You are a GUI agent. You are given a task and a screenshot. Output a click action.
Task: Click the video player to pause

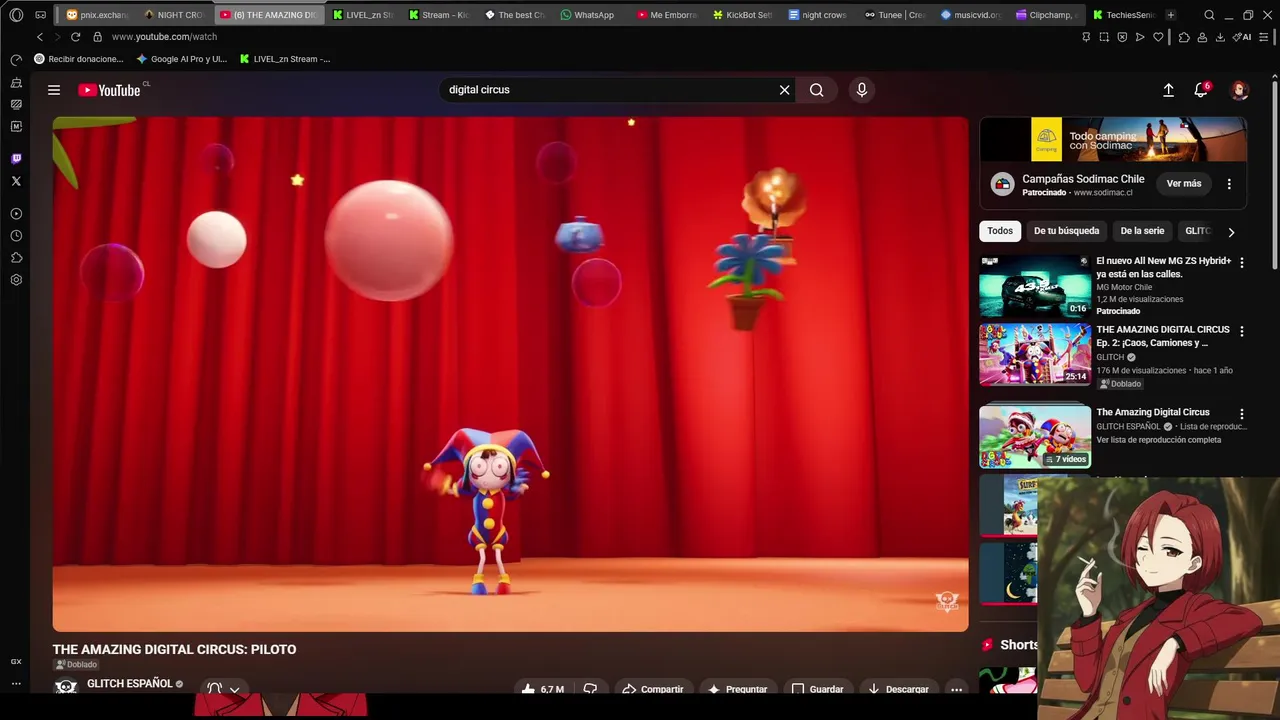[x=510, y=374]
